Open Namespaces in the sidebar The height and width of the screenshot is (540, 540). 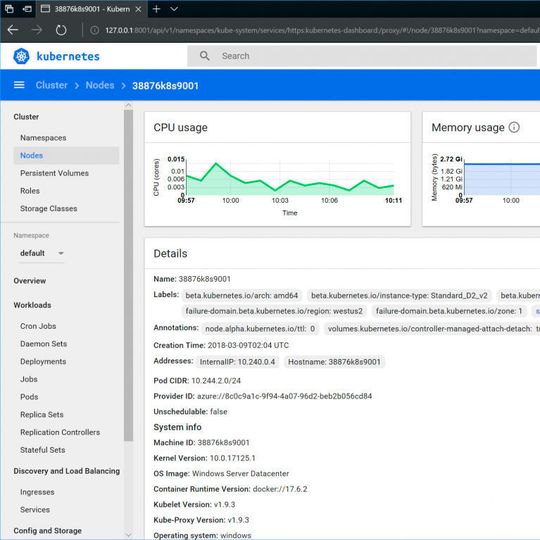(x=43, y=138)
